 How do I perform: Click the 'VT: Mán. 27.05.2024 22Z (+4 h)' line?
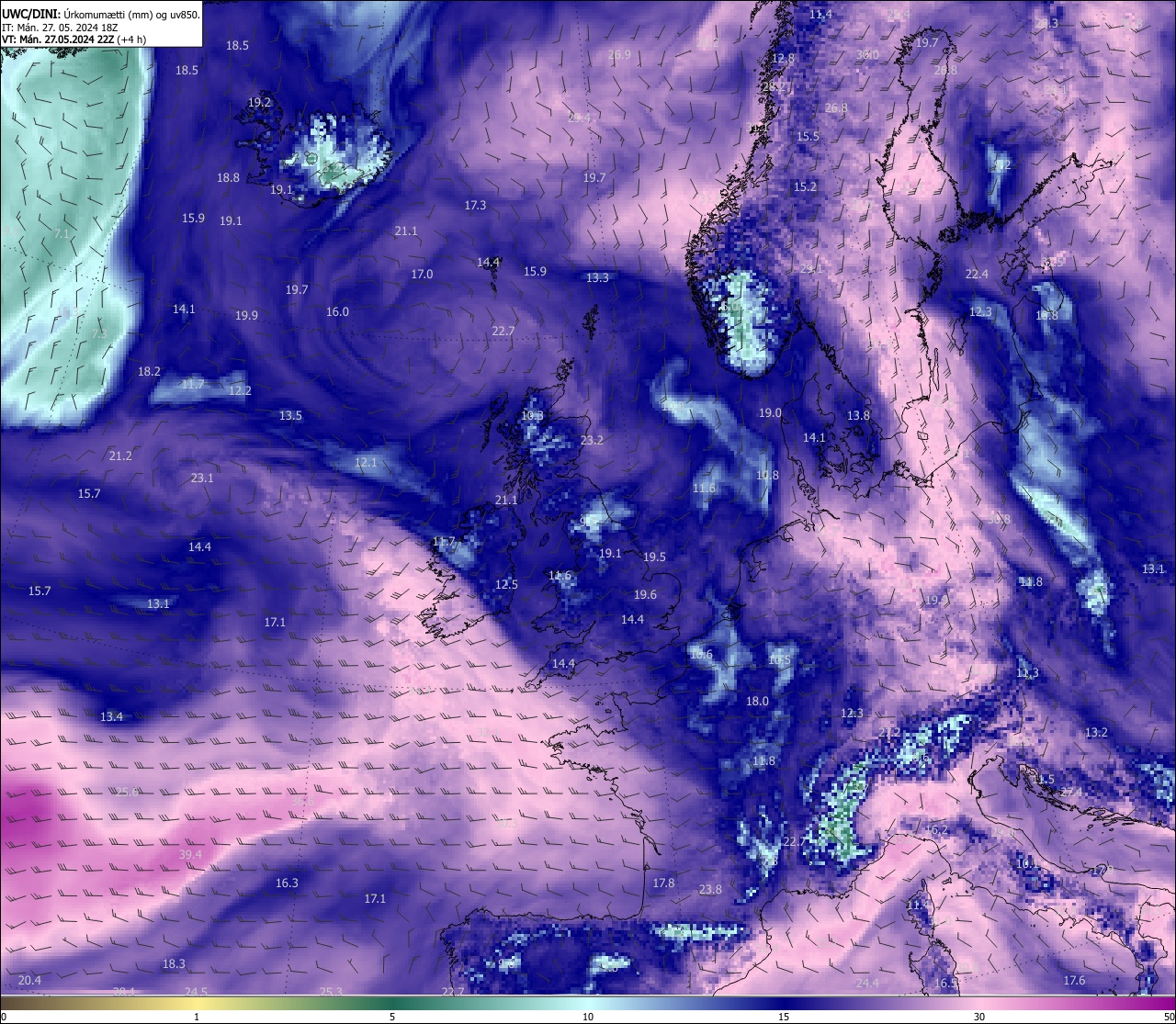(74, 39)
